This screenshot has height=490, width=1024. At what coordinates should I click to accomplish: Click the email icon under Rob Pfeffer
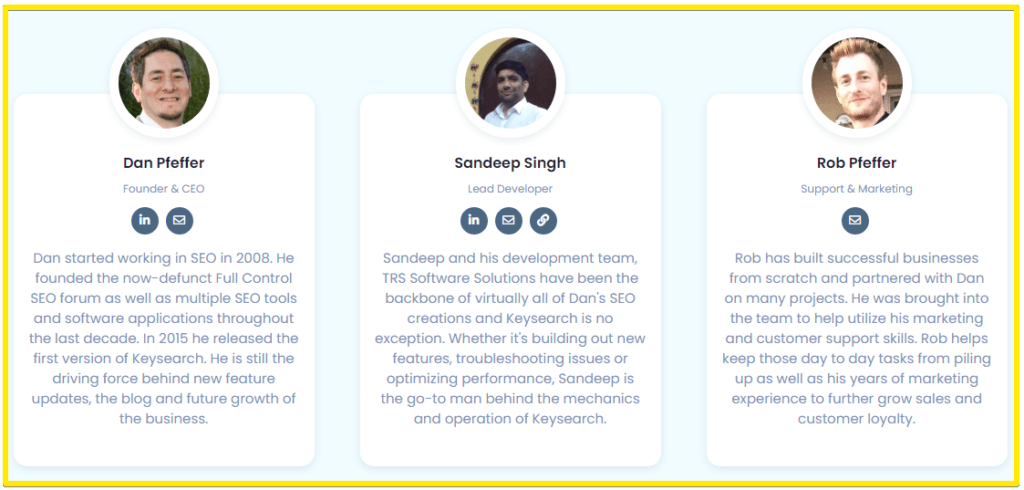pos(855,220)
